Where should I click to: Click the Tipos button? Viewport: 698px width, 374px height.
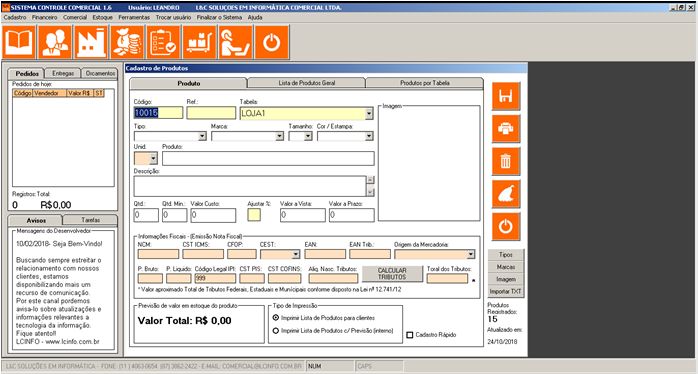pos(506,255)
